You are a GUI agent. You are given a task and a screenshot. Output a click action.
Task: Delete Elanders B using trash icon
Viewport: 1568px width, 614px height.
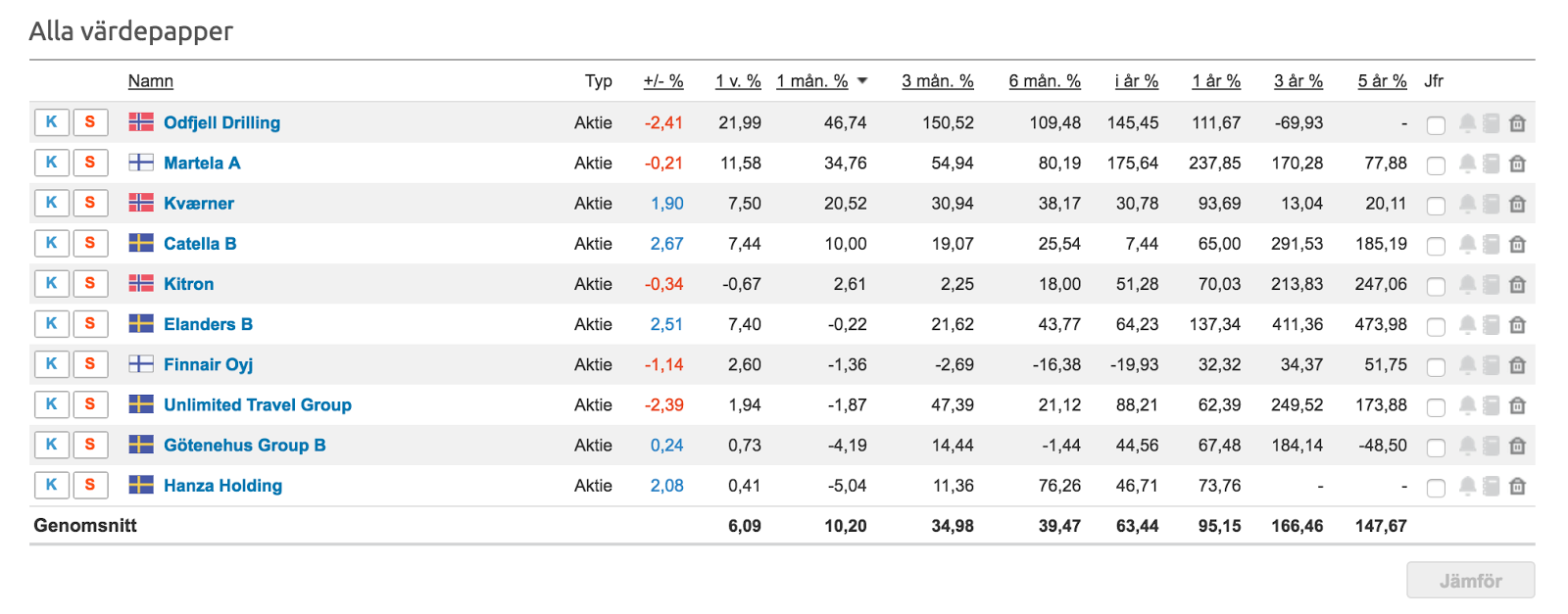(x=1517, y=324)
